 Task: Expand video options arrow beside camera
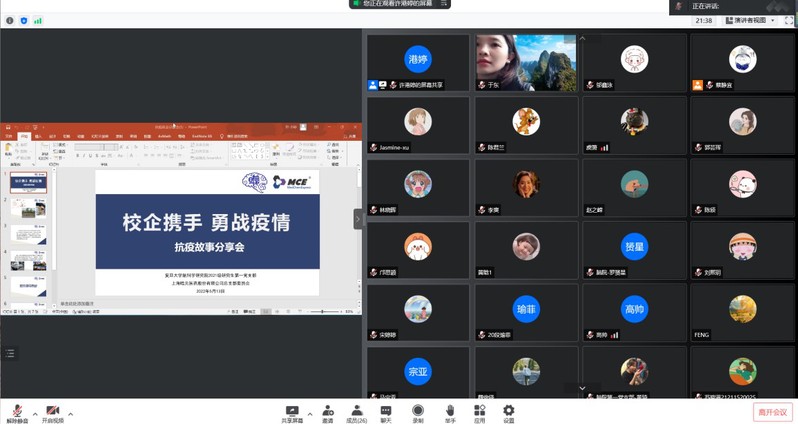tap(70, 413)
